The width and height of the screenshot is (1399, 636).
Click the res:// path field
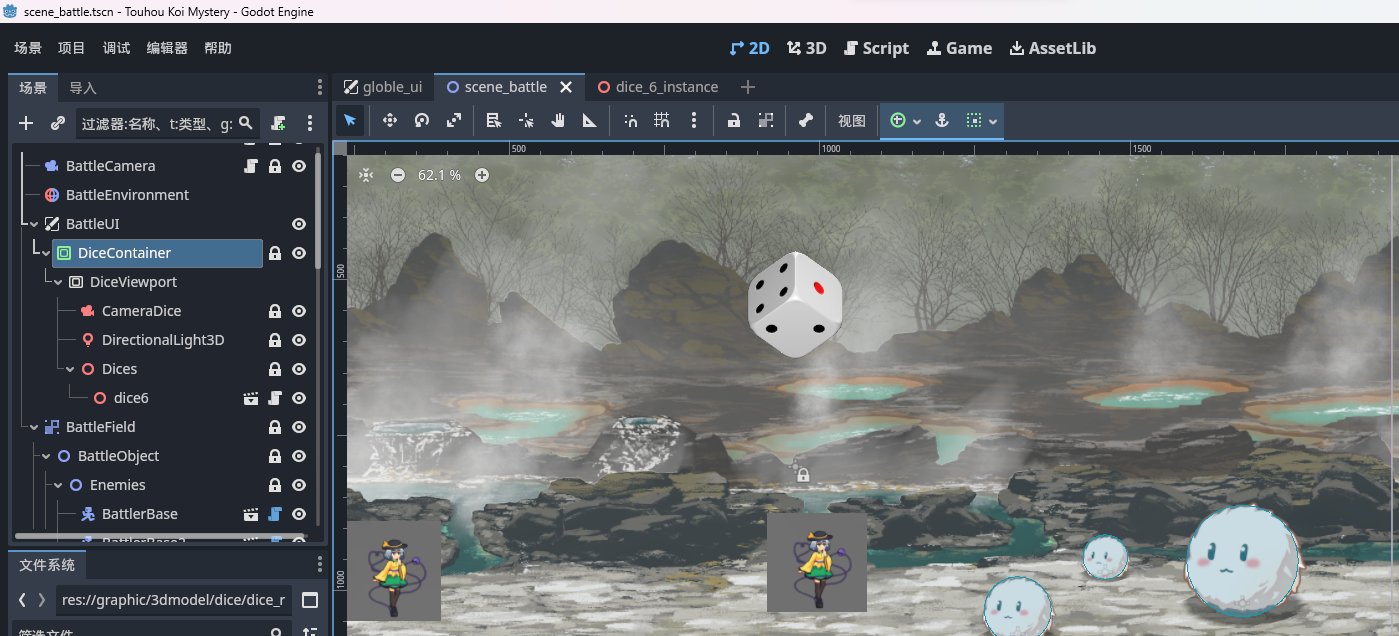click(x=174, y=601)
